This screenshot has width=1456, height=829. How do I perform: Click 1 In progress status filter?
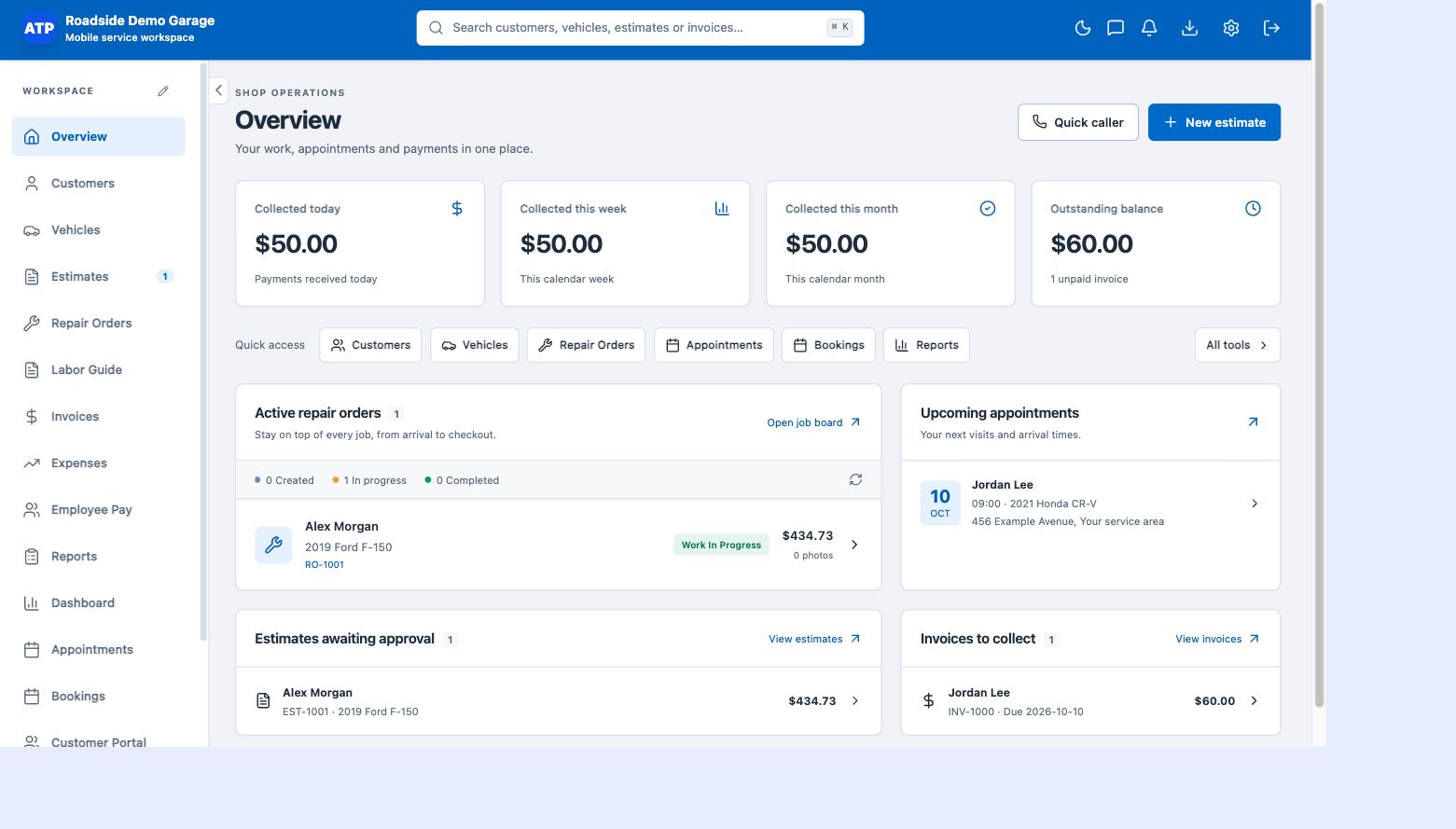pos(369,480)
